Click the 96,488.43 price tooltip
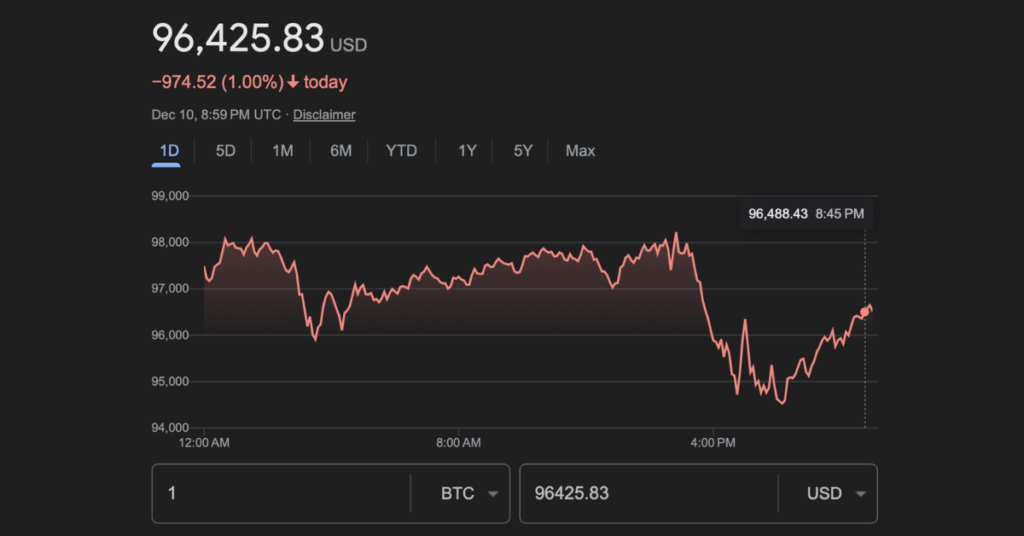This screenshot has width=1024, height=536. coord(805,213)
